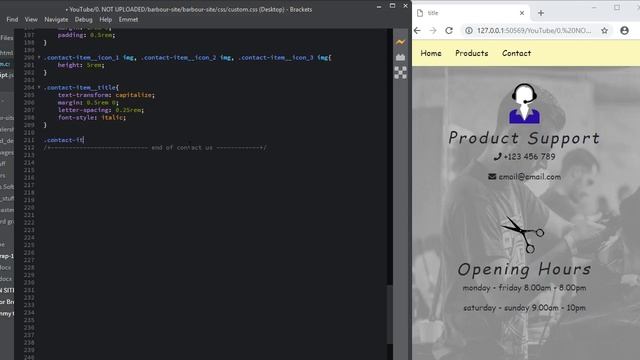Open the Help menu in Brackets
640x360 pixels.
point(106,19)
